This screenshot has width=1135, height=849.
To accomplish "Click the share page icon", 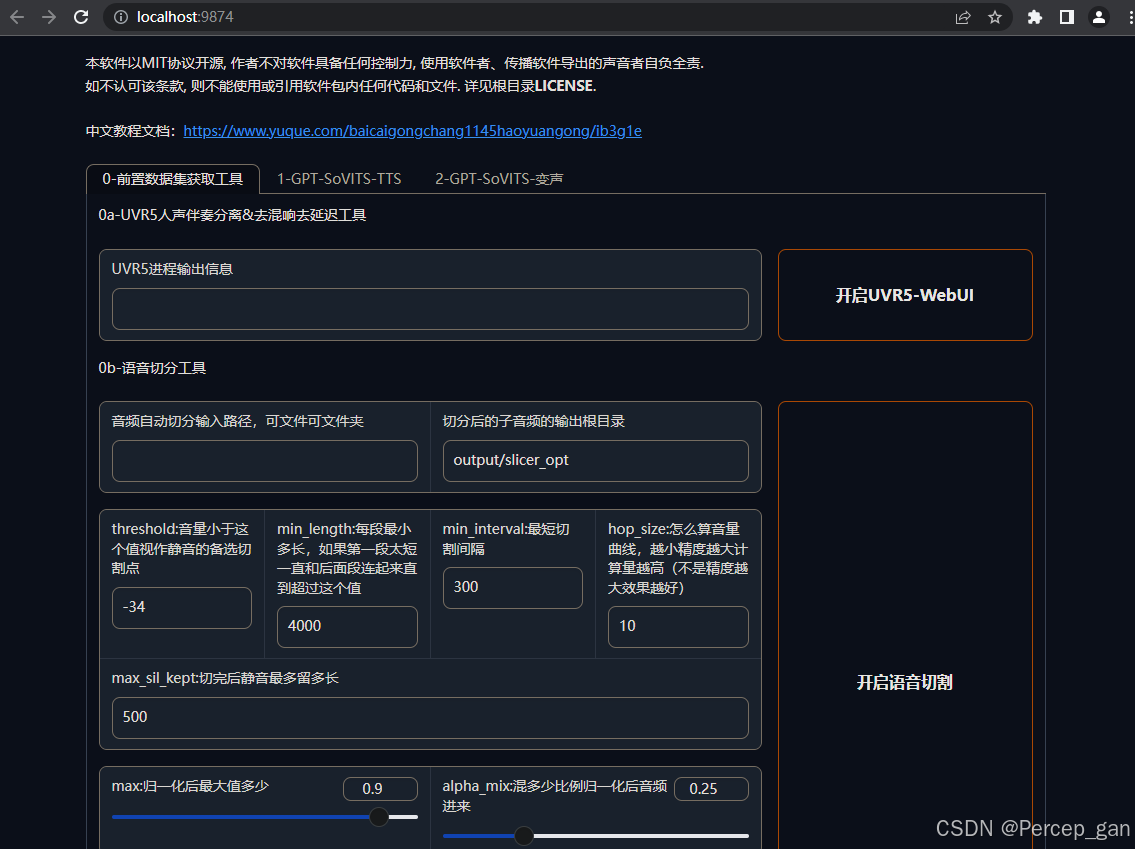I will 963,17.
